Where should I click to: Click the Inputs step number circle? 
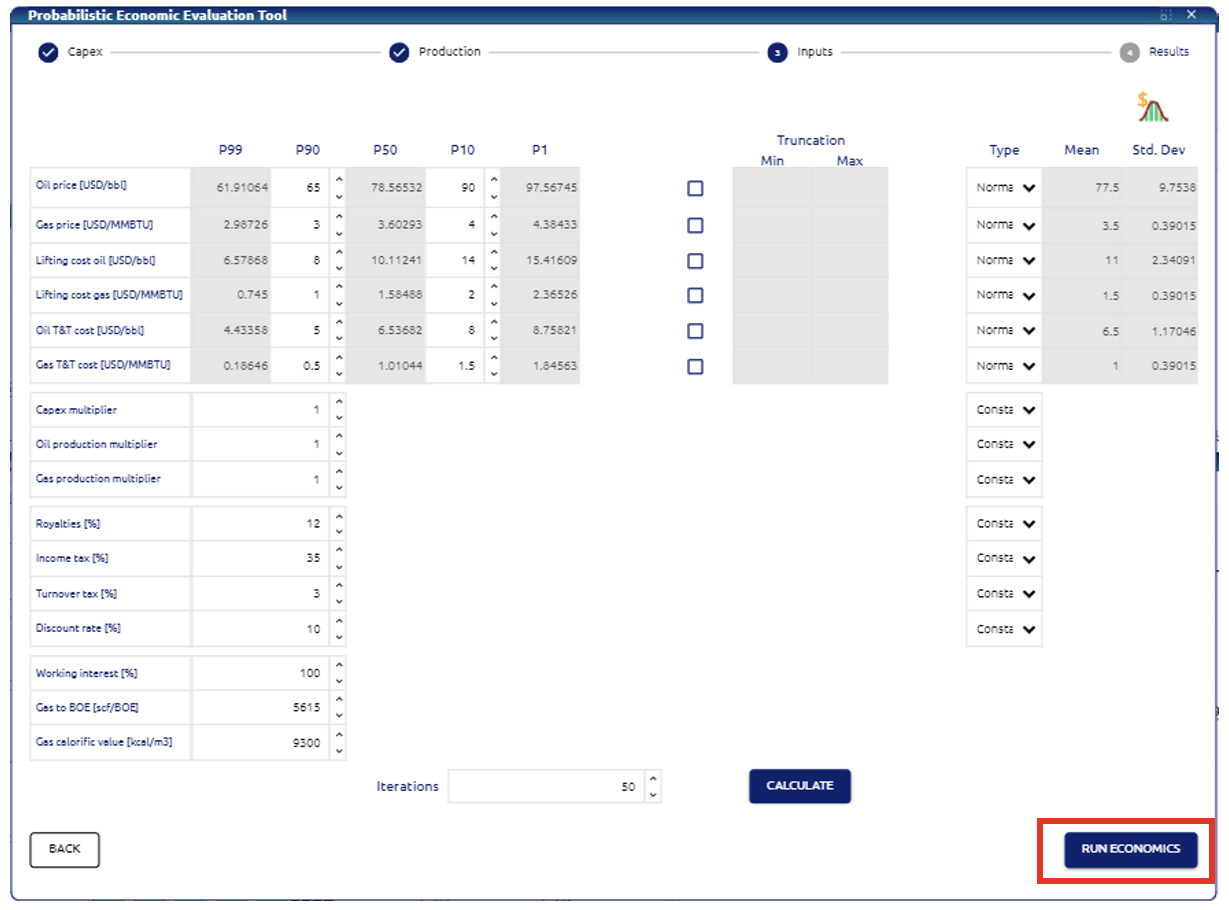tap(777, 53)
